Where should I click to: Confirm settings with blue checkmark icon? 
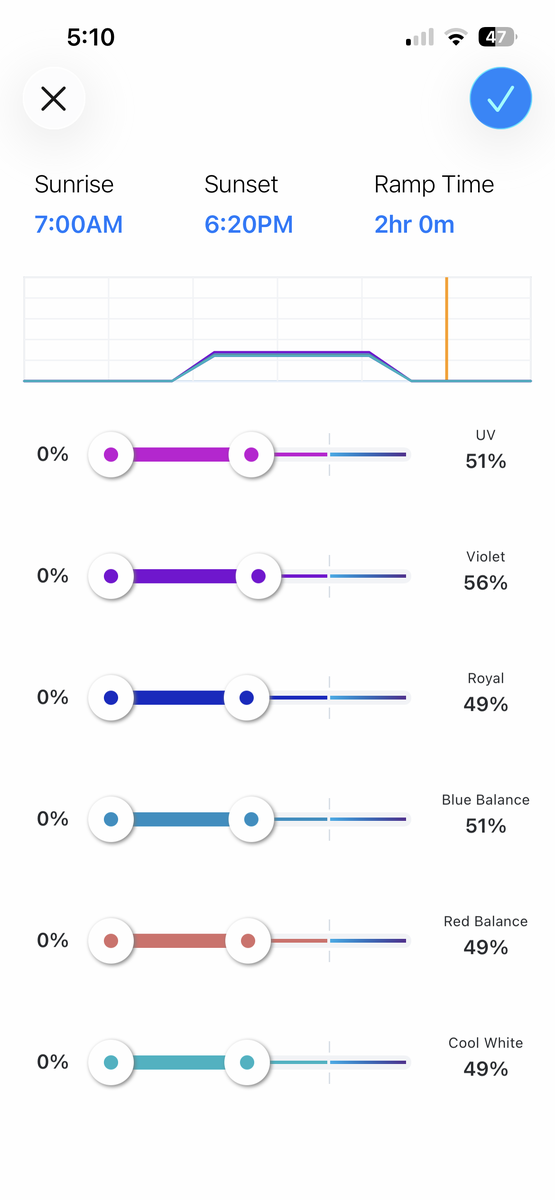coord(500,98)
